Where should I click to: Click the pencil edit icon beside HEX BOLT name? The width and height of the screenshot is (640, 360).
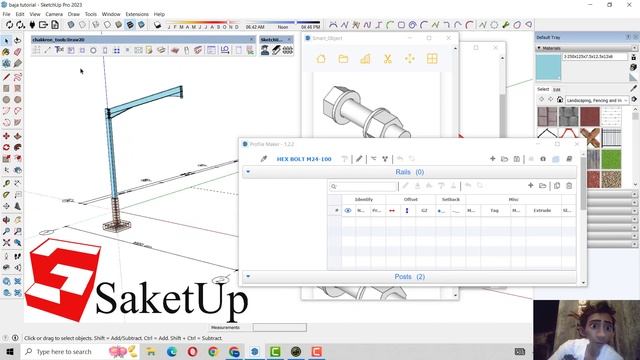tap(359, 159)
